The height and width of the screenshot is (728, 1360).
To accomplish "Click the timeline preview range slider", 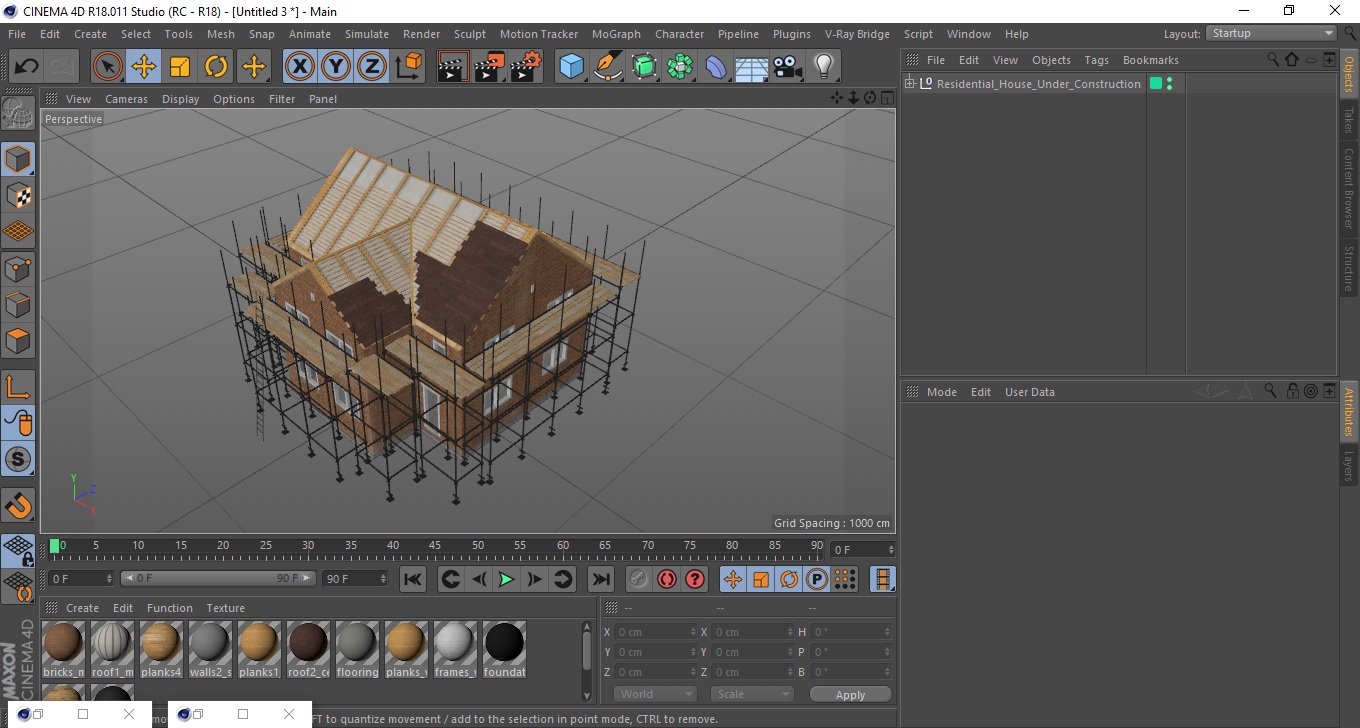I will point(219,578).
